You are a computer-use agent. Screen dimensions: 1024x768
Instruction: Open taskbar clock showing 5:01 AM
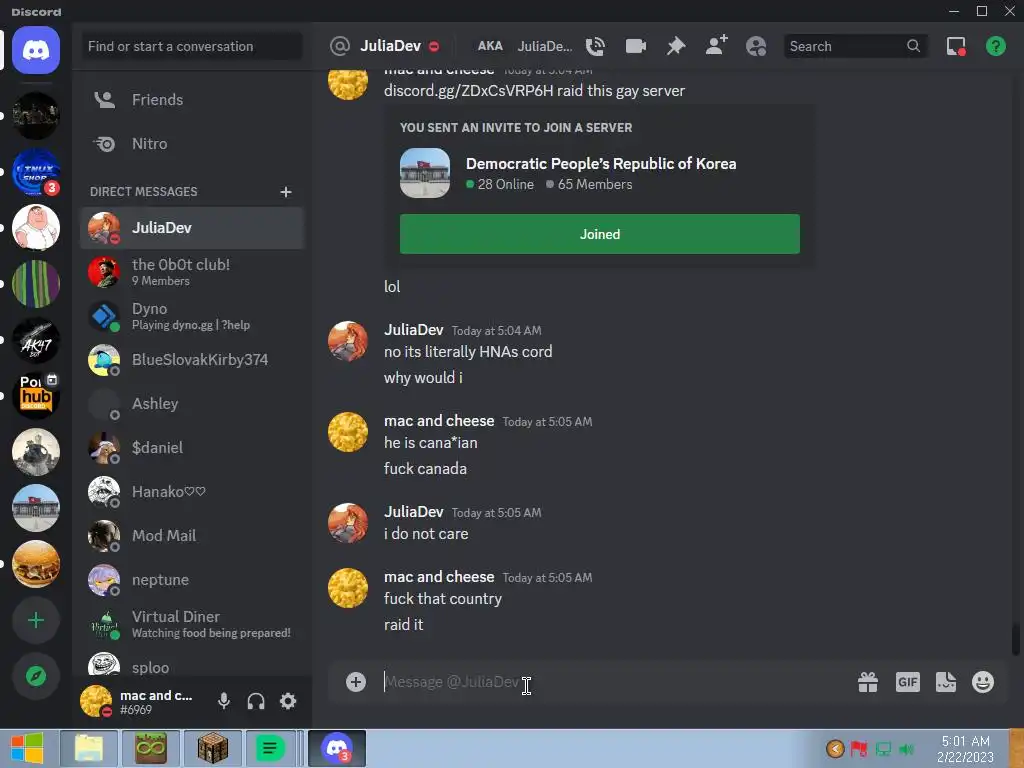point(965,749)
